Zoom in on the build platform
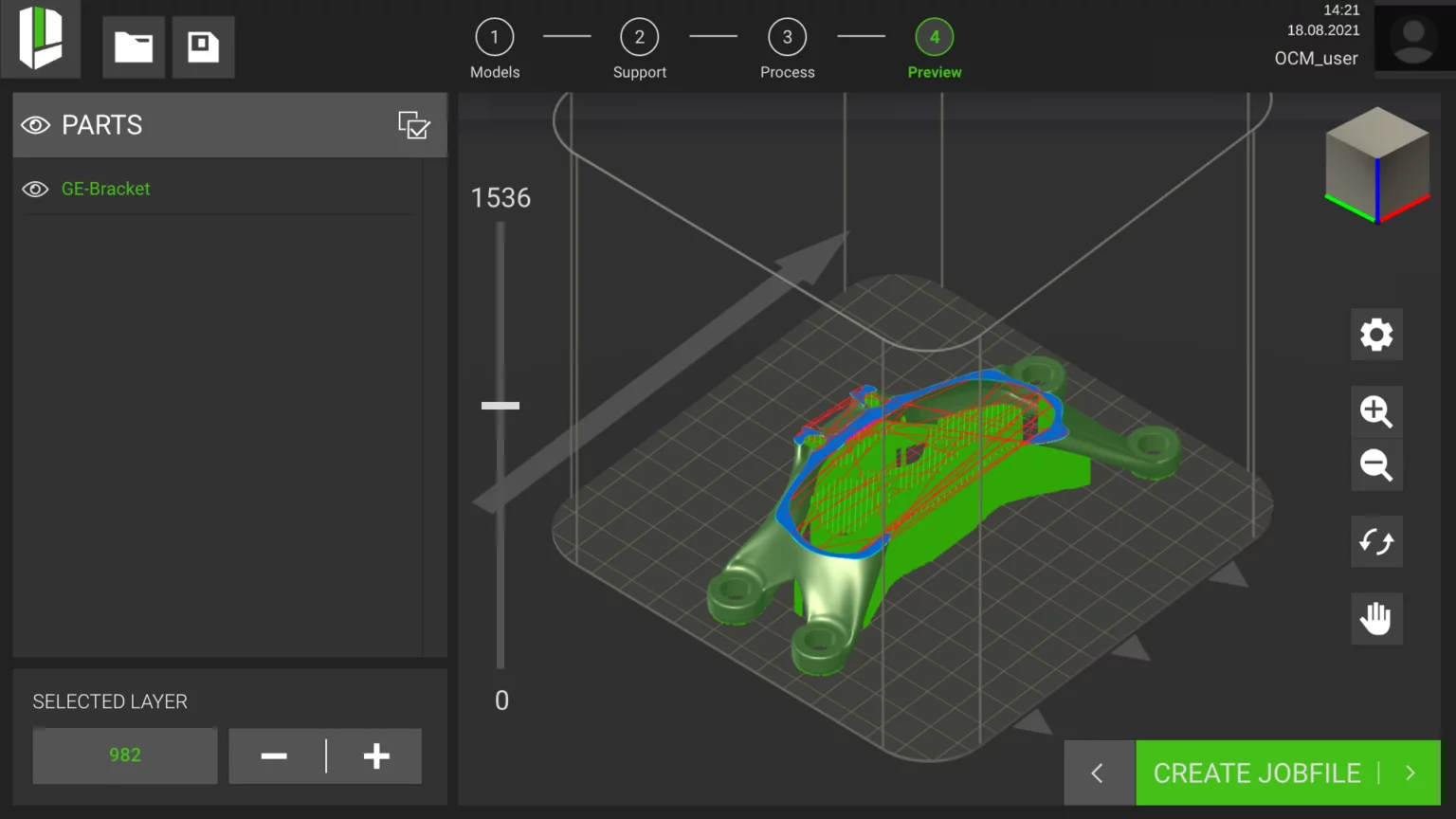Viewport: 1456px width, 819px height. coord(1375,410)
